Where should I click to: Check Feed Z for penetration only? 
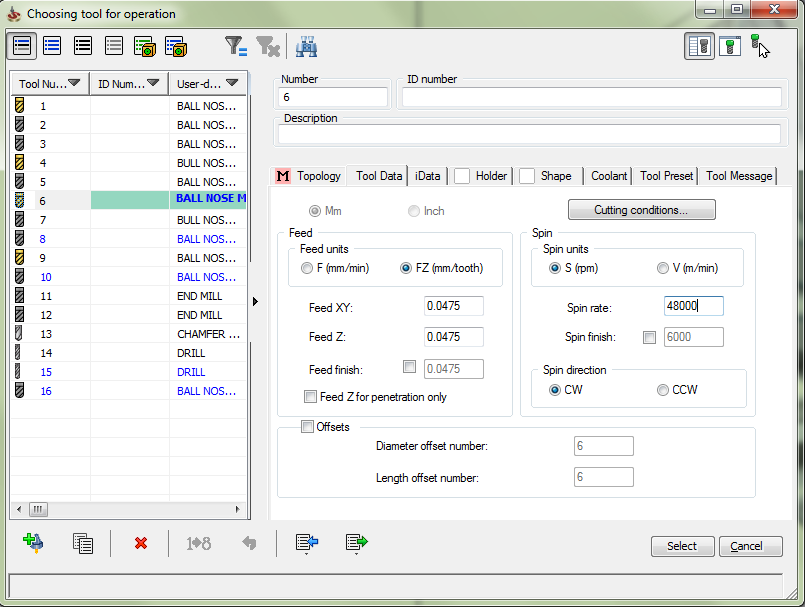pyautogui.click(x=310, y=396)
